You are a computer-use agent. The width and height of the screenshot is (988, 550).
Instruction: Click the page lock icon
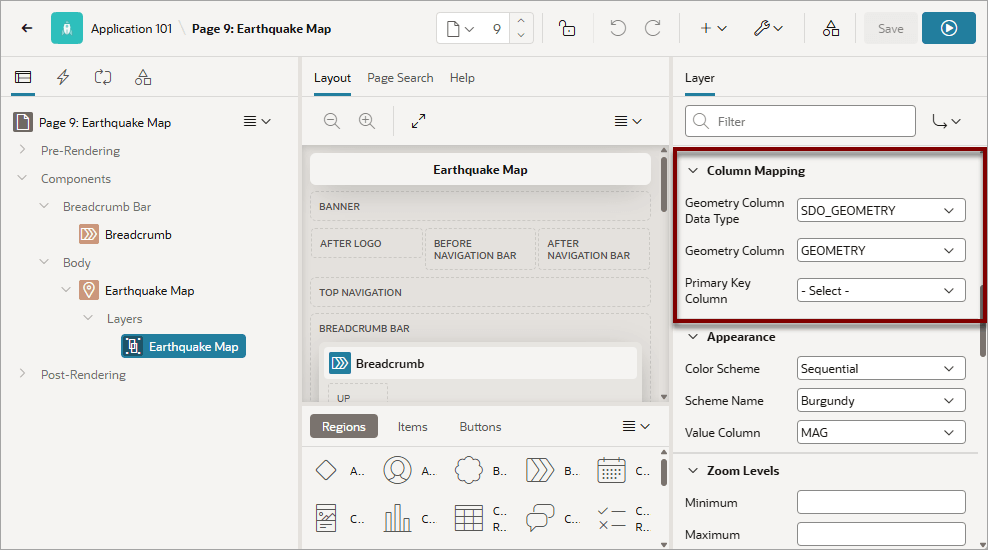(x=566, y=28)
